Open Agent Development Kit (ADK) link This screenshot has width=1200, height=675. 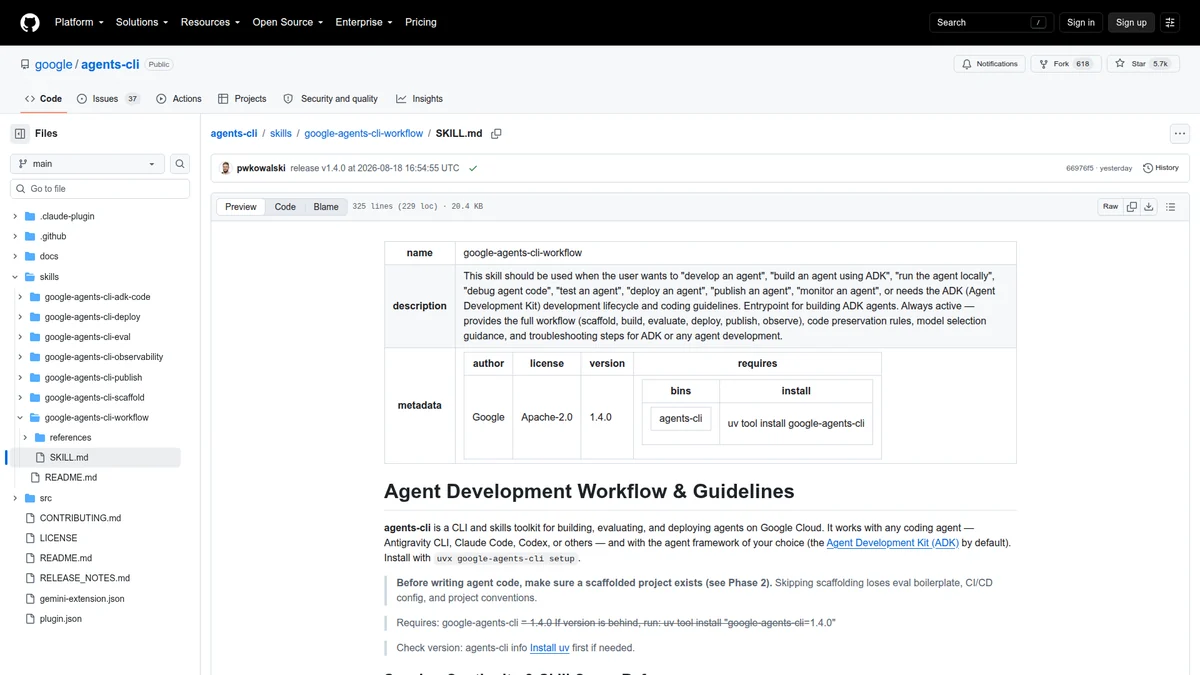point(892,543)
